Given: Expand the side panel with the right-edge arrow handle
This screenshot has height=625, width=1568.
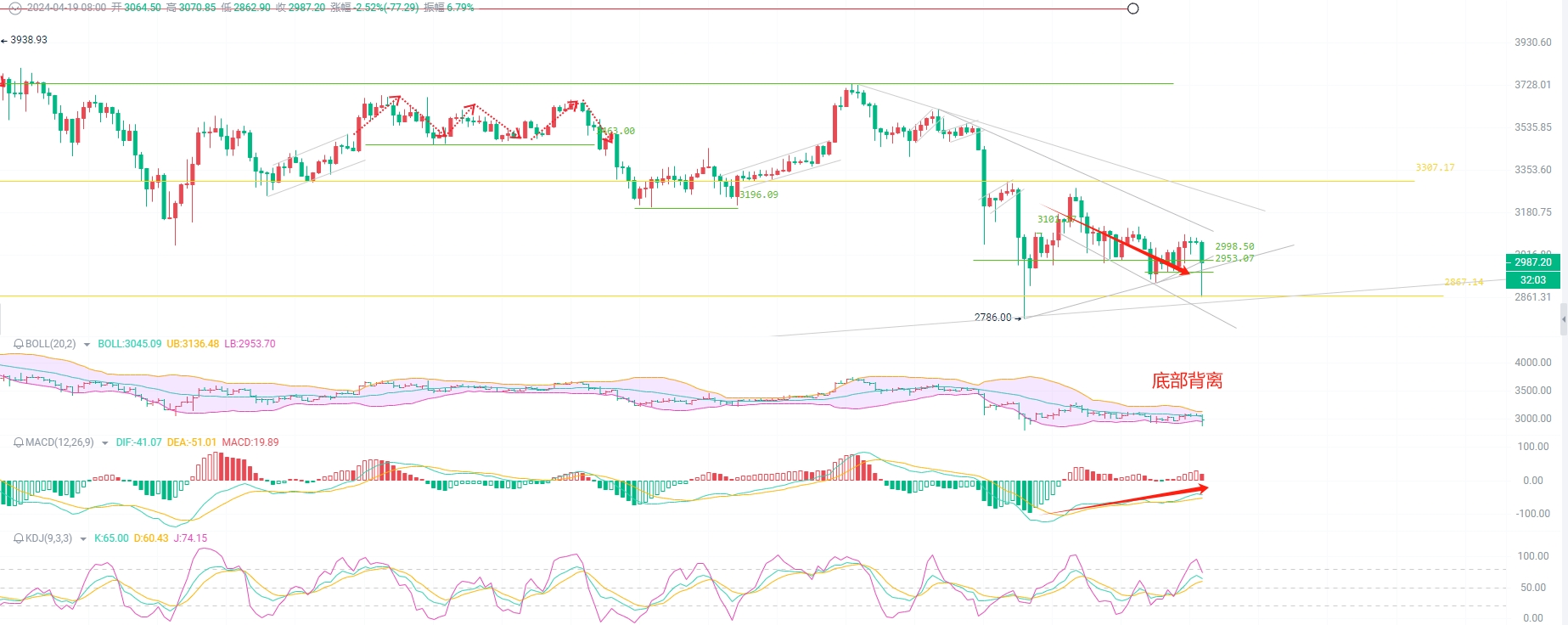Looking at the screenshot, I should point(1564,319).
